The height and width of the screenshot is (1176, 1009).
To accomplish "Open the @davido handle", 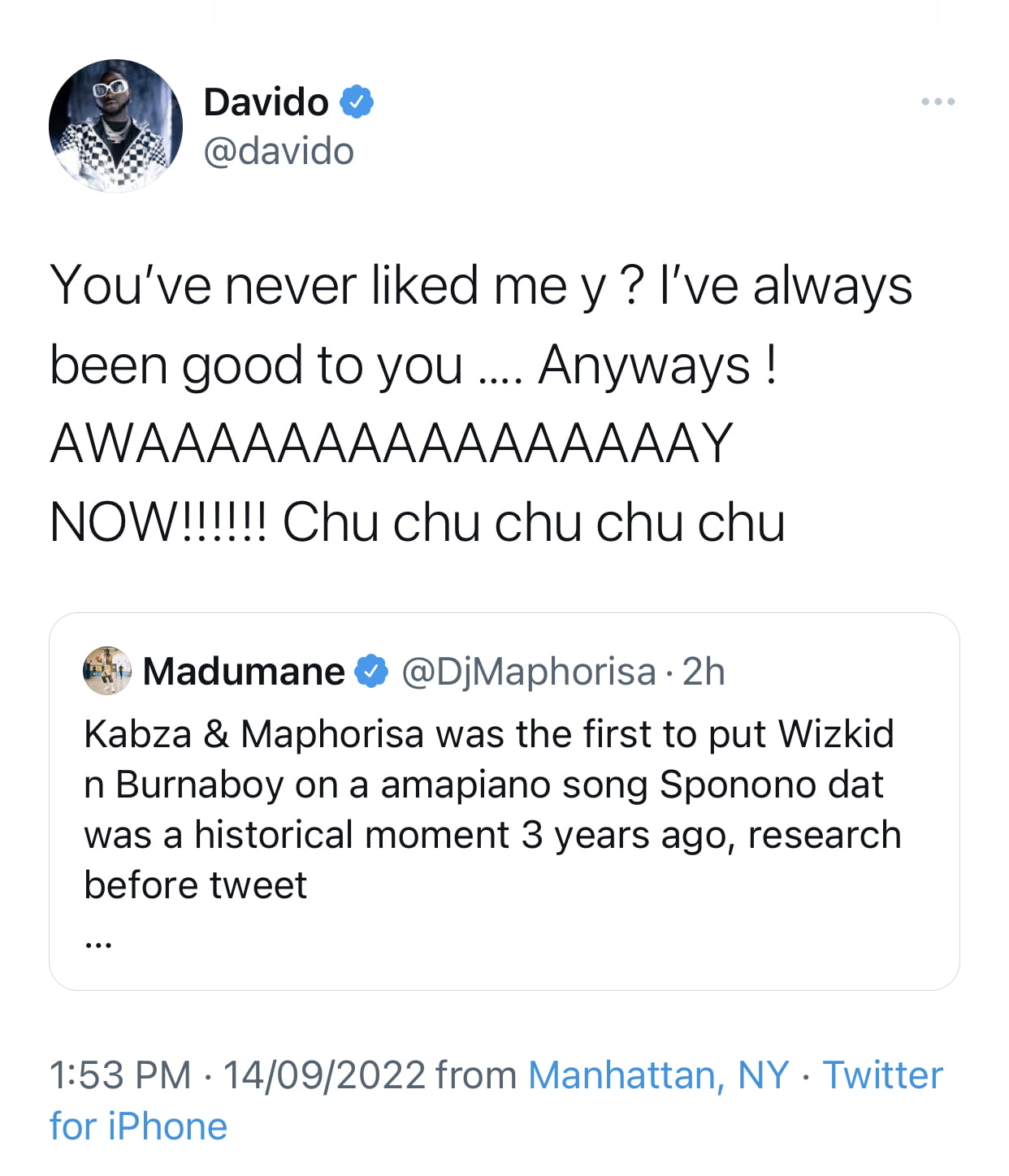I will pos(279,152).
